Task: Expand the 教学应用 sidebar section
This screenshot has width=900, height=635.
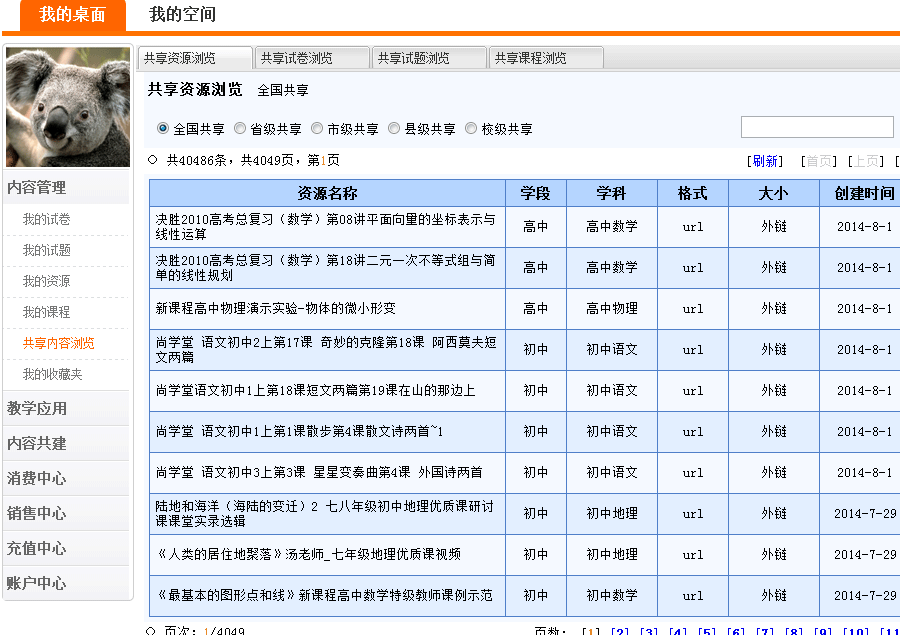Action: [37, 408]
